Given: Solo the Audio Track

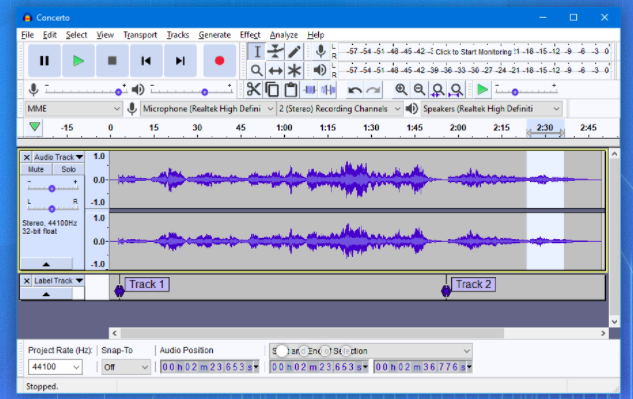Looking at the screenshot, I should [x=68, y=169].
